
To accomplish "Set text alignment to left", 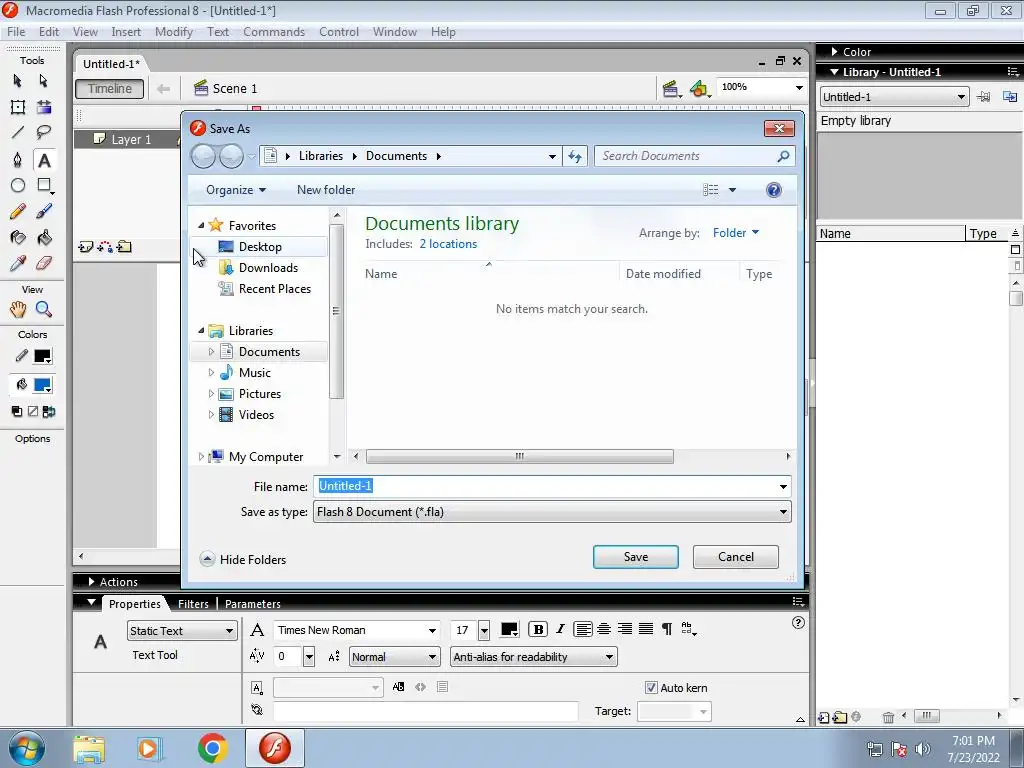I will (583, 629).
